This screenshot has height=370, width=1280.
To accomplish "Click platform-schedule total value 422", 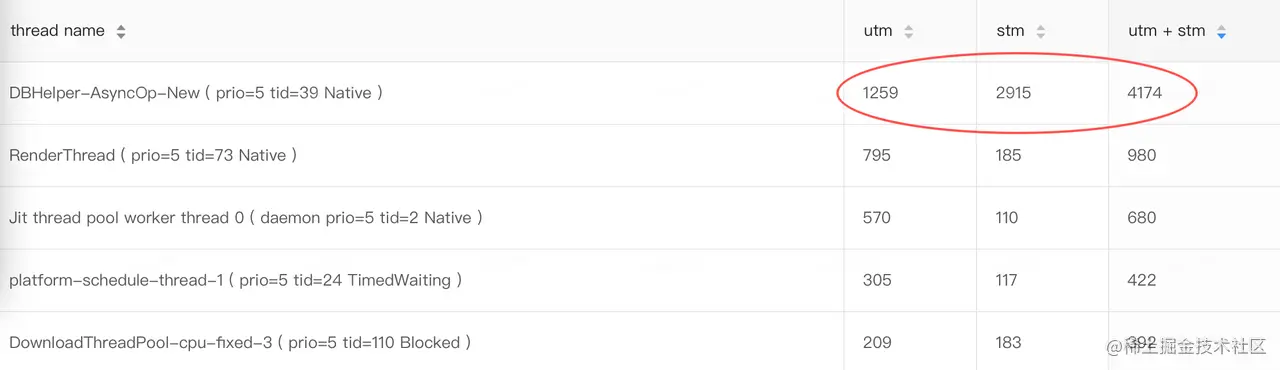I will (1141, 280).
